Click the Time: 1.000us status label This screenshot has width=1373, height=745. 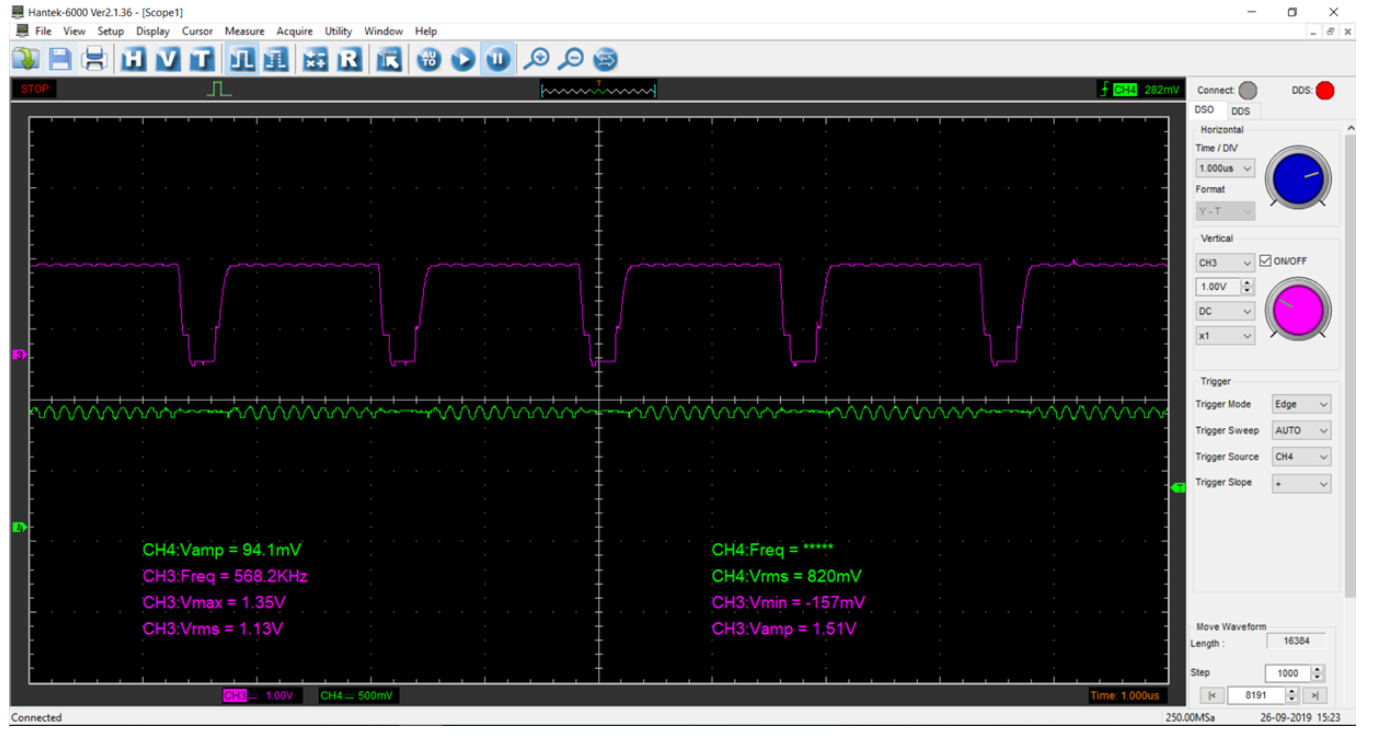click(x=1125, y=695)
